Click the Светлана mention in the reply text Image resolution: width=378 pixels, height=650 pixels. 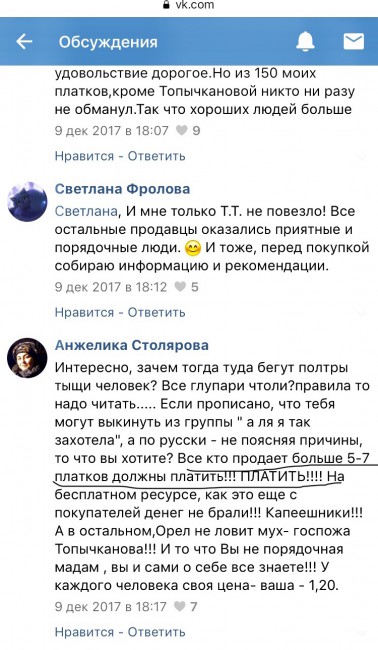86,211
